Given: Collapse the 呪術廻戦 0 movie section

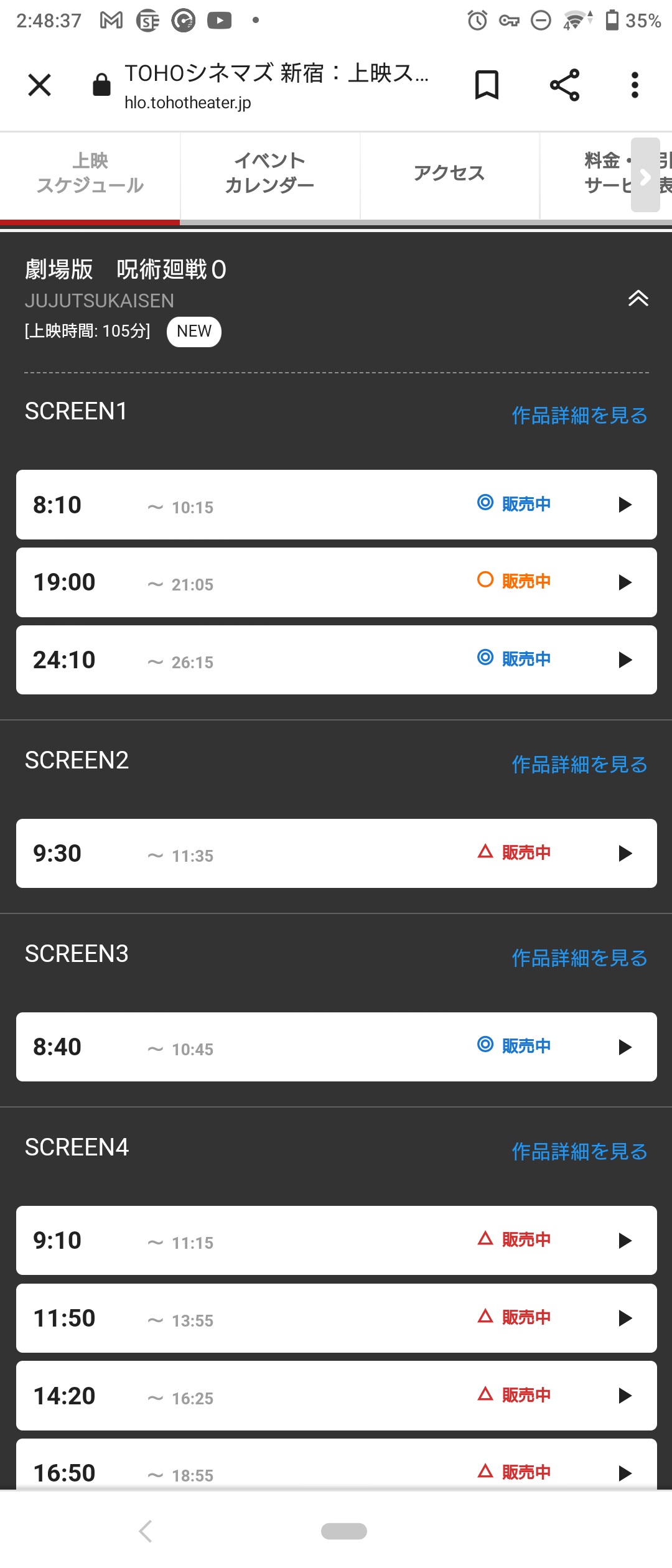Looking at the screenshot, I should [x=638, y=299].
